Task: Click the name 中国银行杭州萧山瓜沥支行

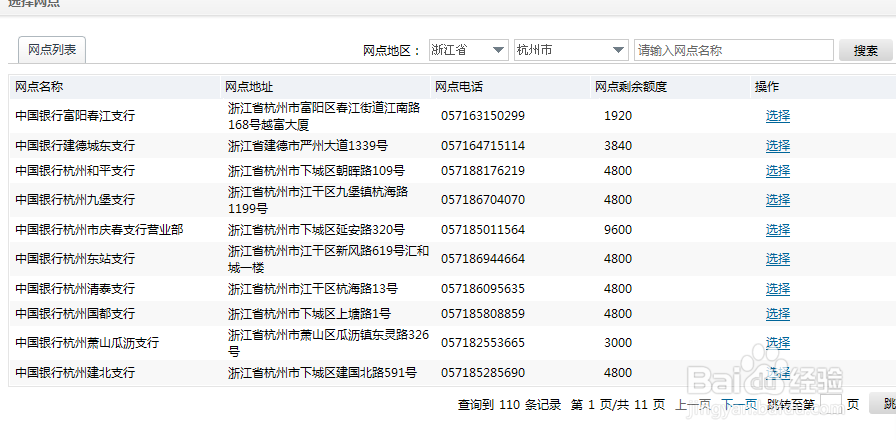Action: point(87,343)
